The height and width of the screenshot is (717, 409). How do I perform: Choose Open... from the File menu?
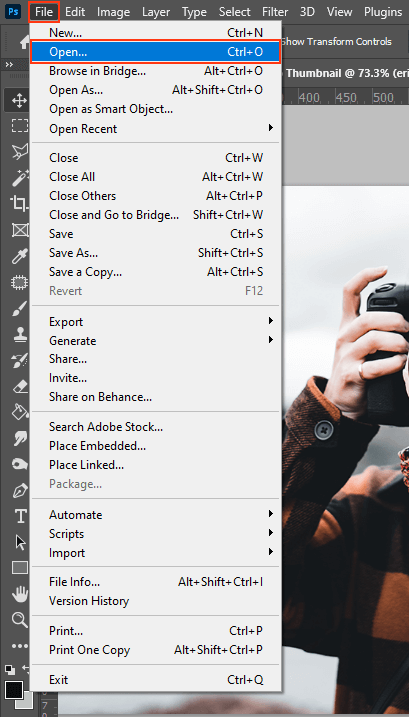[x=156, y=52]
